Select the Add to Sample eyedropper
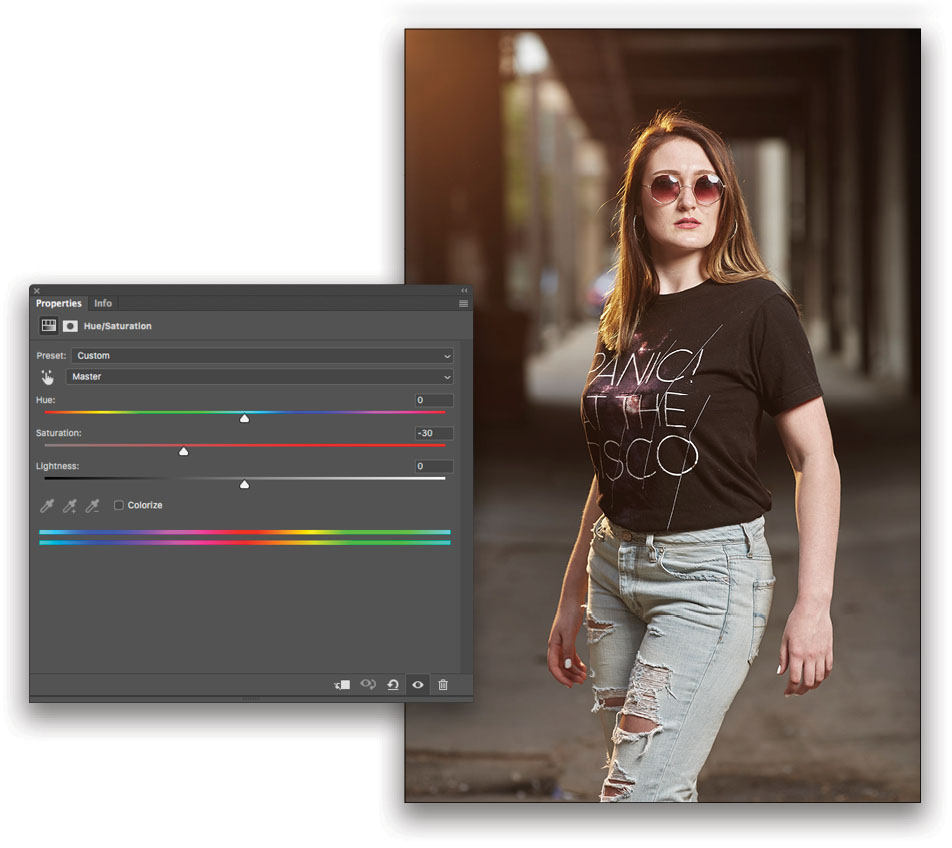The height and width of the screenshot is (848, 952). click(68, 505)
